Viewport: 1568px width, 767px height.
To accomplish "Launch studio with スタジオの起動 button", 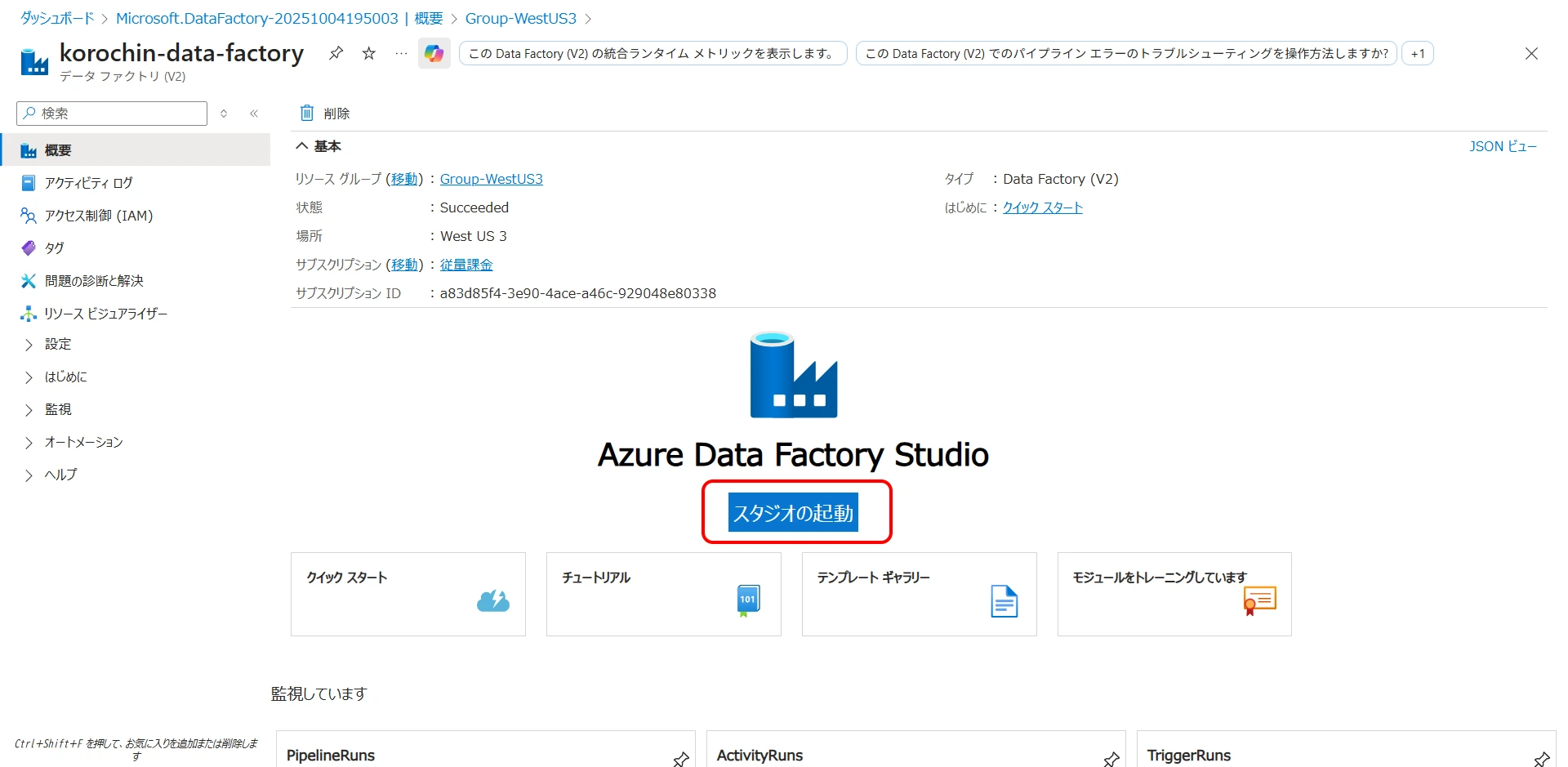I will 793,512.
